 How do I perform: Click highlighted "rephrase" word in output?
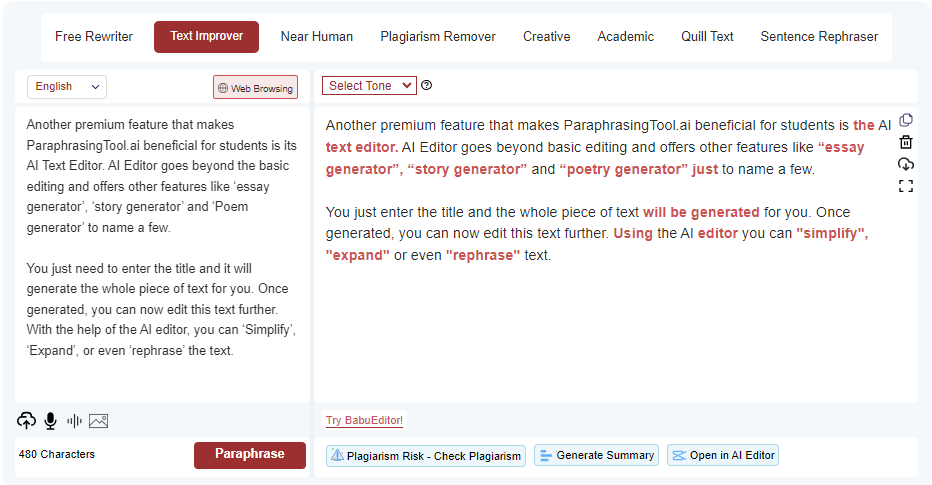[483, 256]
